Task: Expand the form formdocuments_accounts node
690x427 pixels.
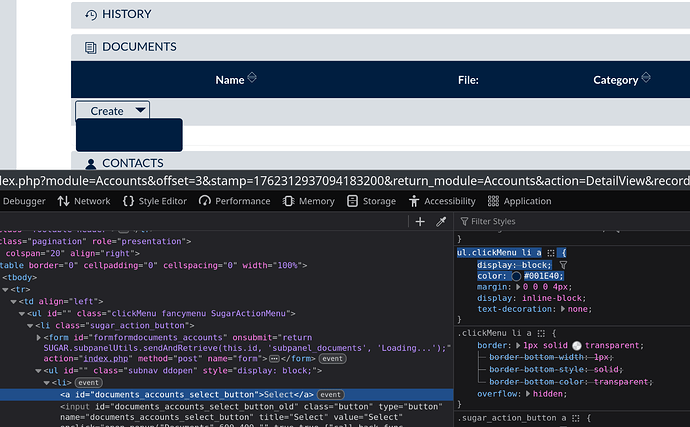Action: click(39, 338)
